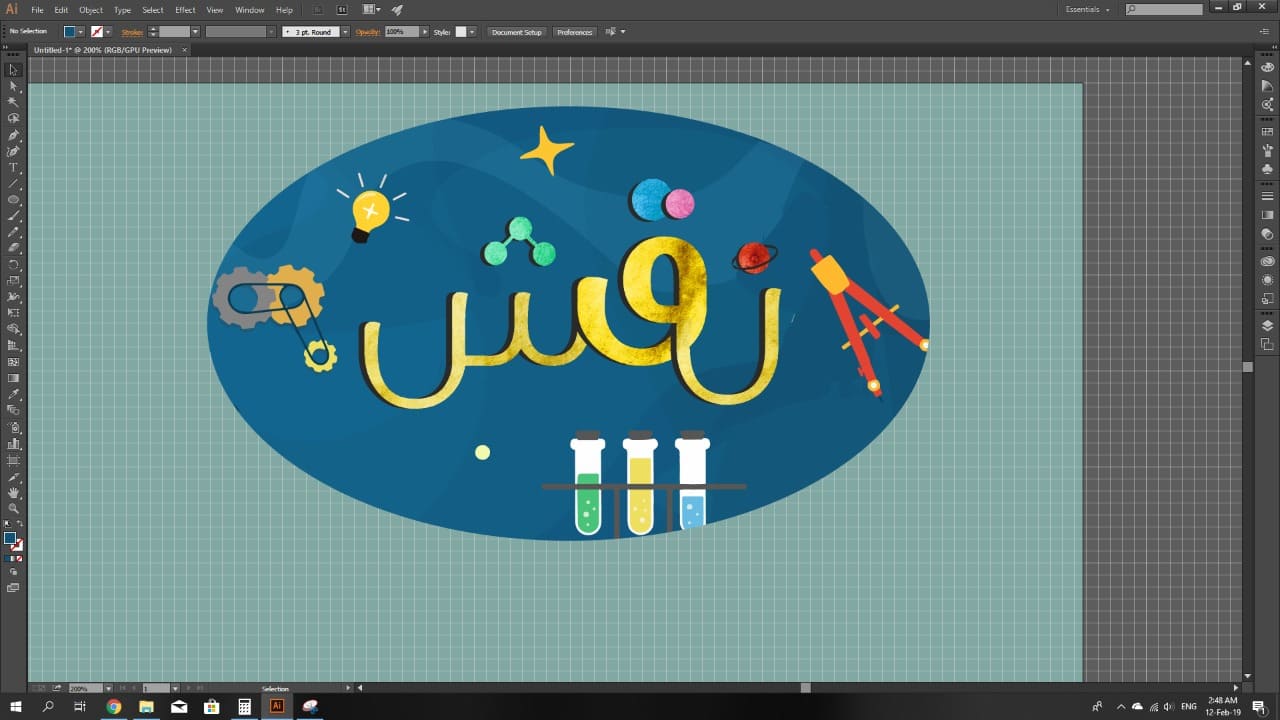The height and width of the screenshot is (720, 1280).
Task: Select the Artboard tool
Action: click(13, 460)
